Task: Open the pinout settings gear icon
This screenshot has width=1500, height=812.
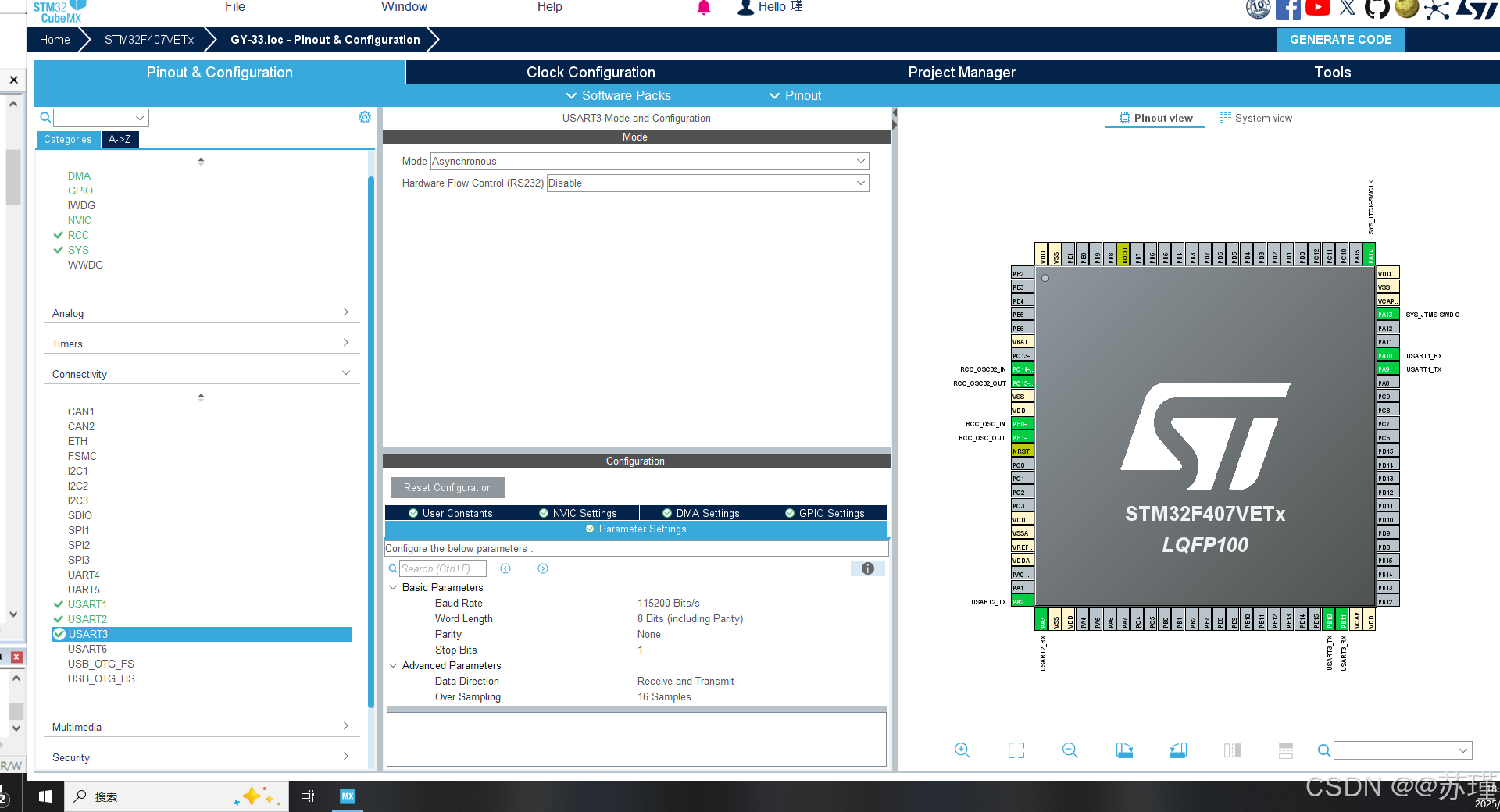Action: [364, 117]
